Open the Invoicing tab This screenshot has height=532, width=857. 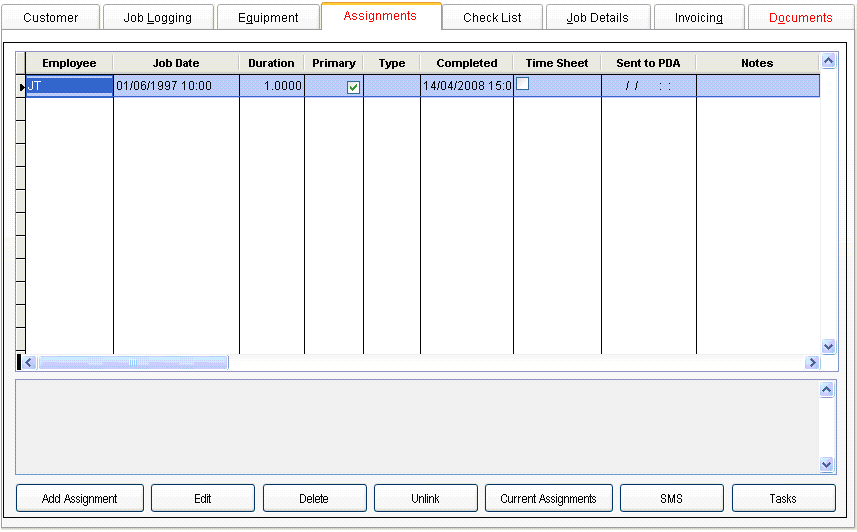click(698, 17)
